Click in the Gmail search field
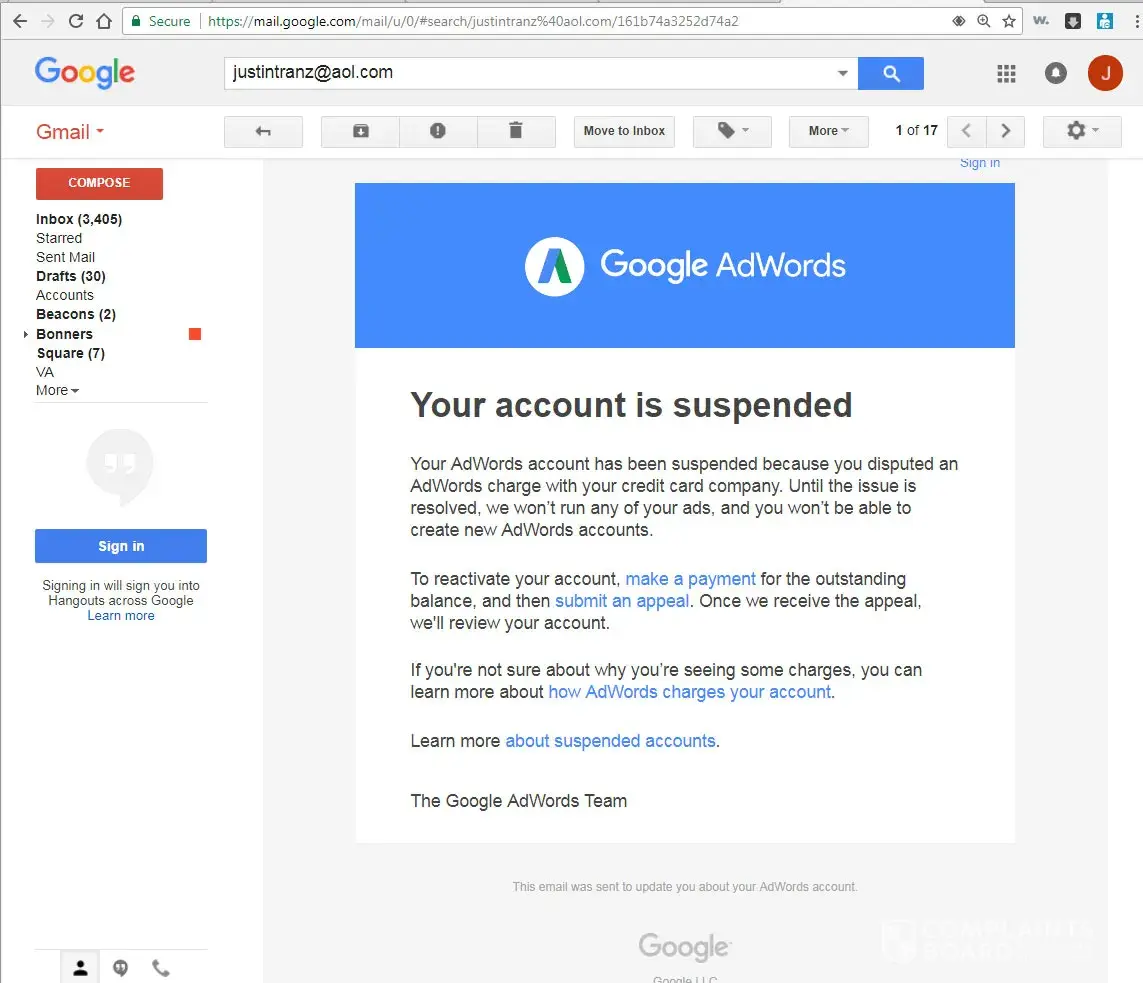1143x983 pixels. (530, 73)
